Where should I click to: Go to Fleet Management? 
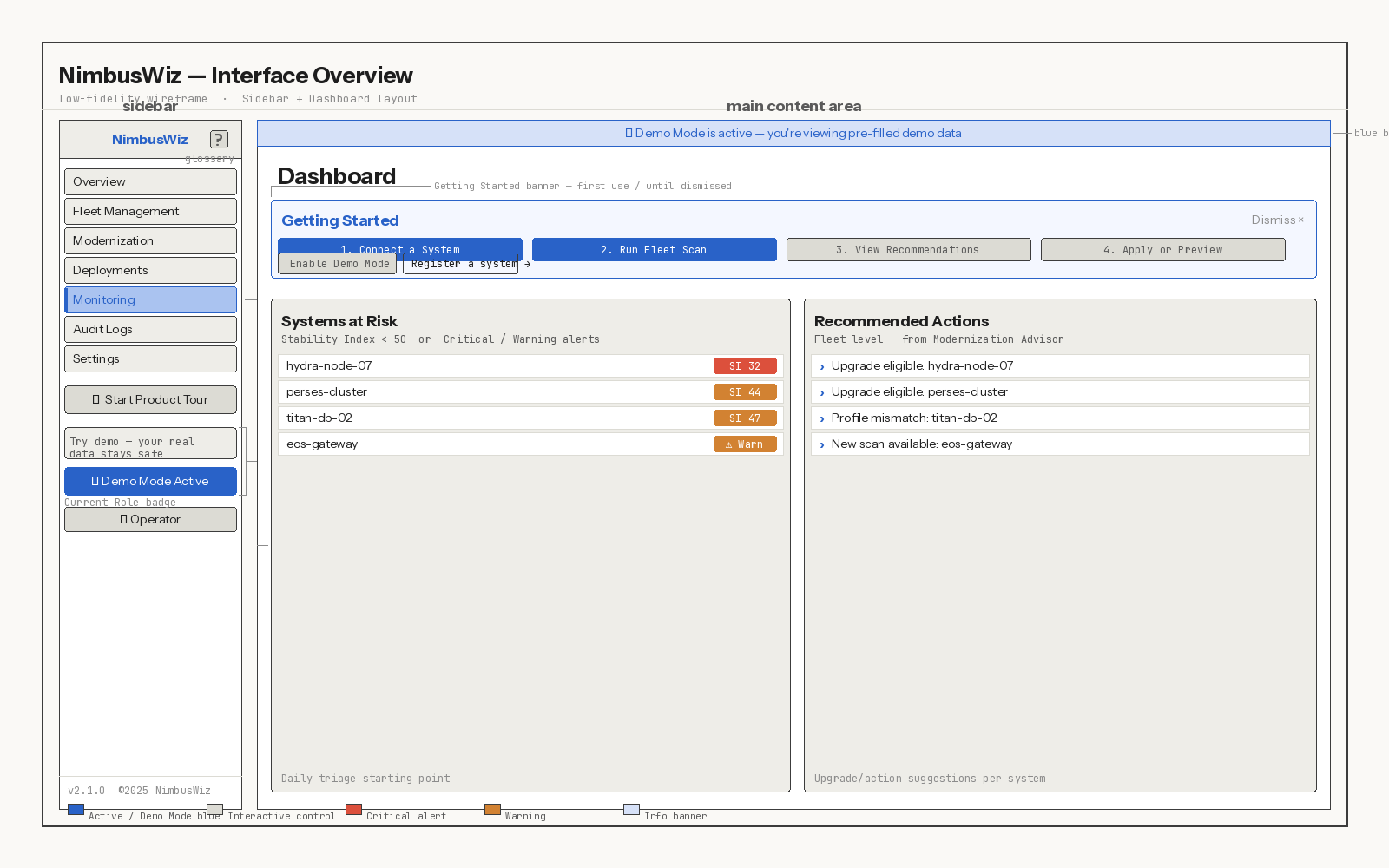150,211
